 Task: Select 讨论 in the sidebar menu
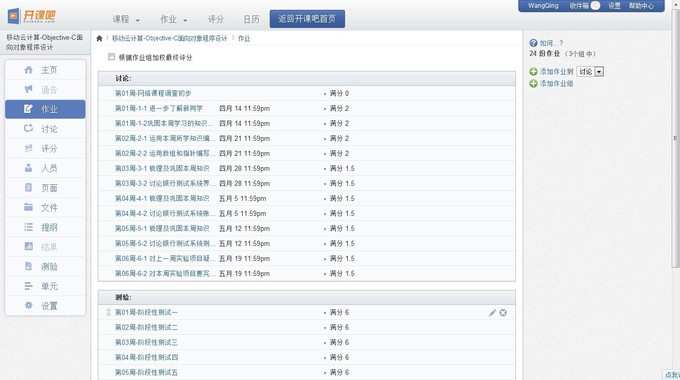[x=45, y=128]
